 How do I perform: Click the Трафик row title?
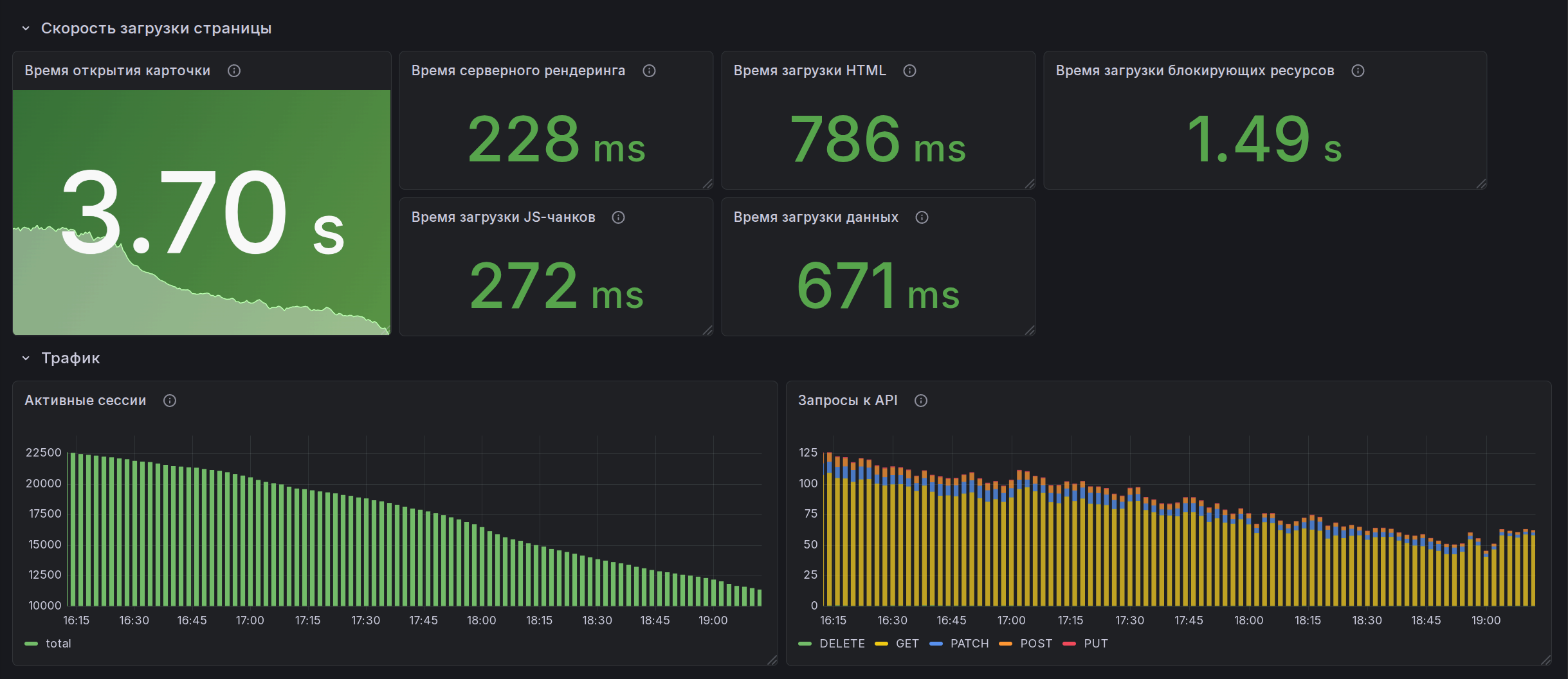[71, 358]
